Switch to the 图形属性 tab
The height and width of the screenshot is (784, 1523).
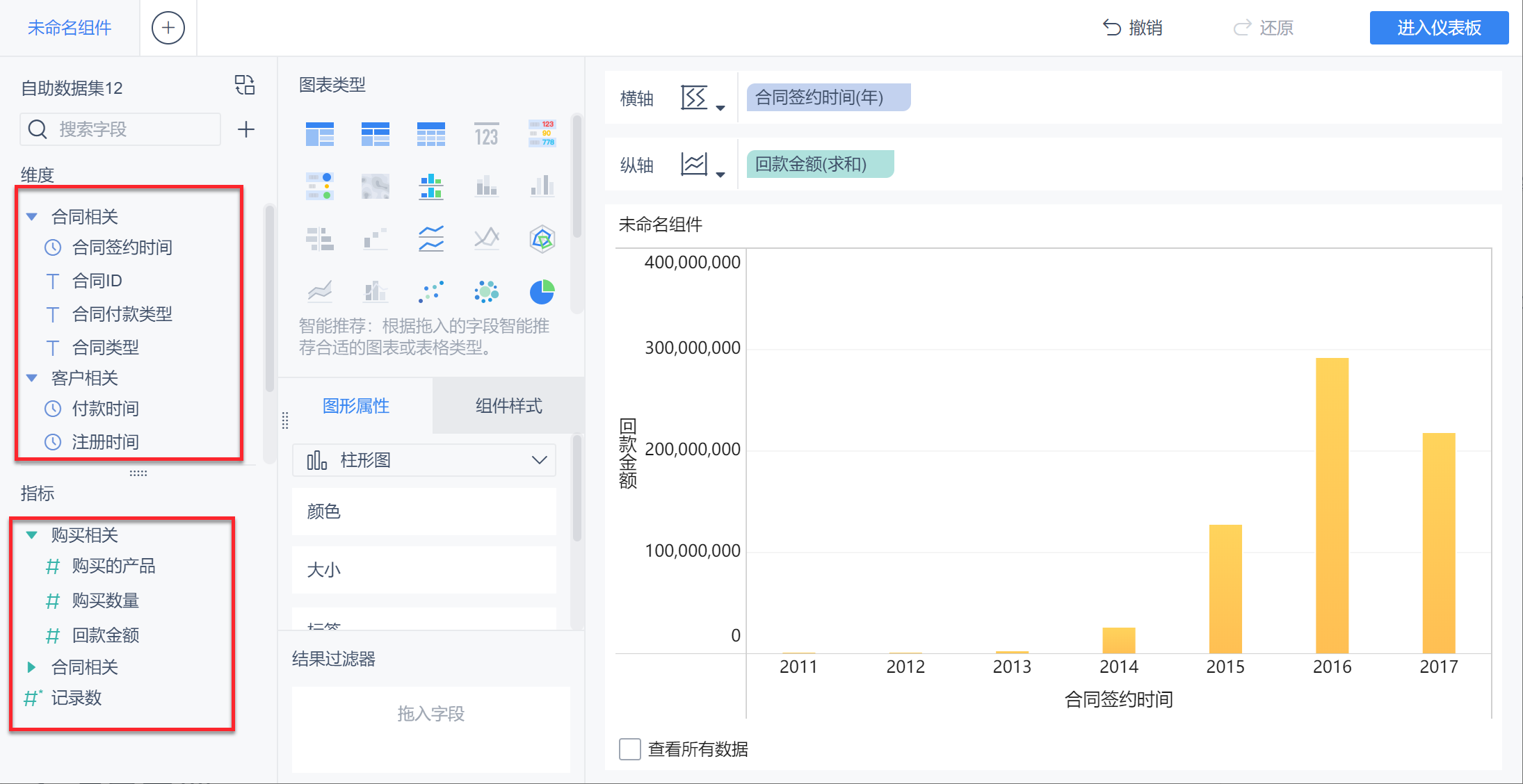click(x=355, y=406)
